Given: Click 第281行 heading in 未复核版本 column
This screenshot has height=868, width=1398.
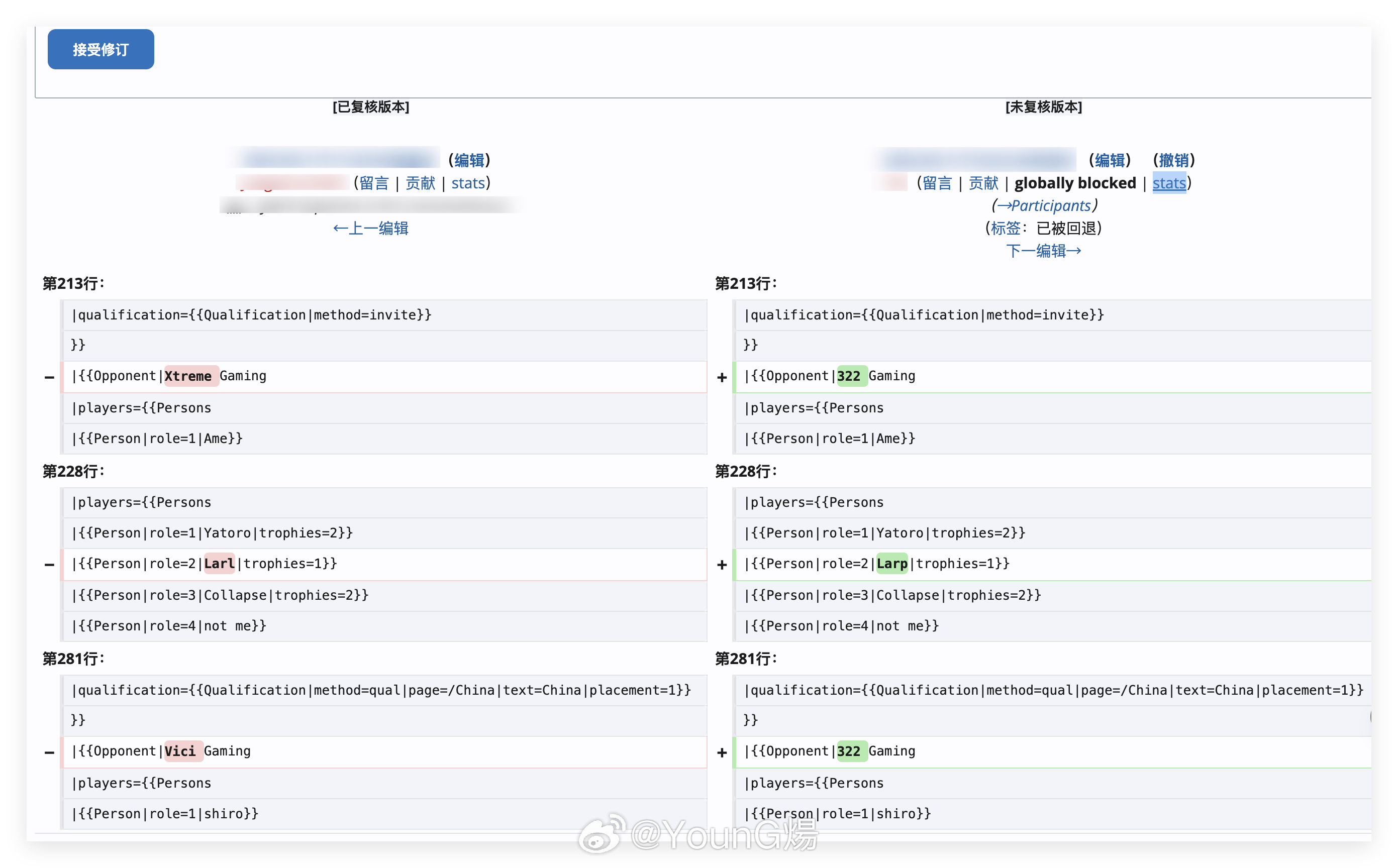Looking at the screenshot, I should tap(746, 659).
